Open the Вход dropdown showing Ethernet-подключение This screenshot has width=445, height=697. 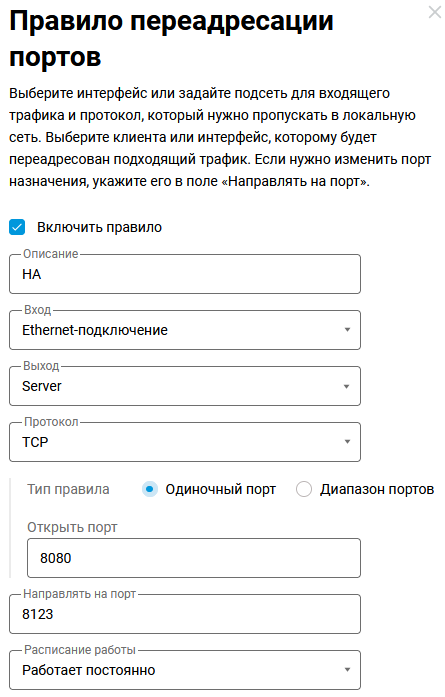click(185, 330)
